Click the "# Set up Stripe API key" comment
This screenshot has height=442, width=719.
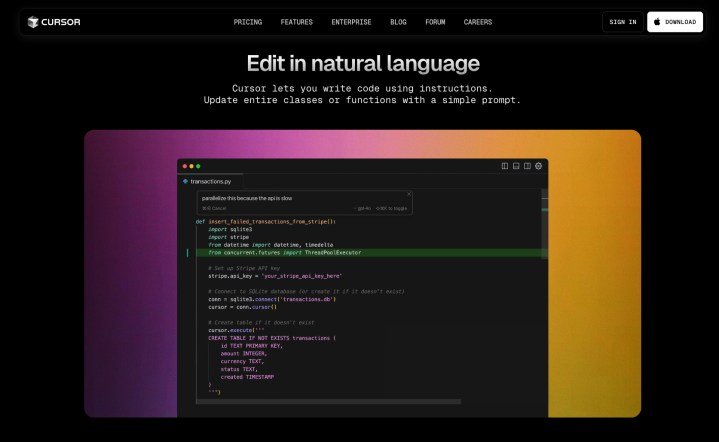coord(244,268)
